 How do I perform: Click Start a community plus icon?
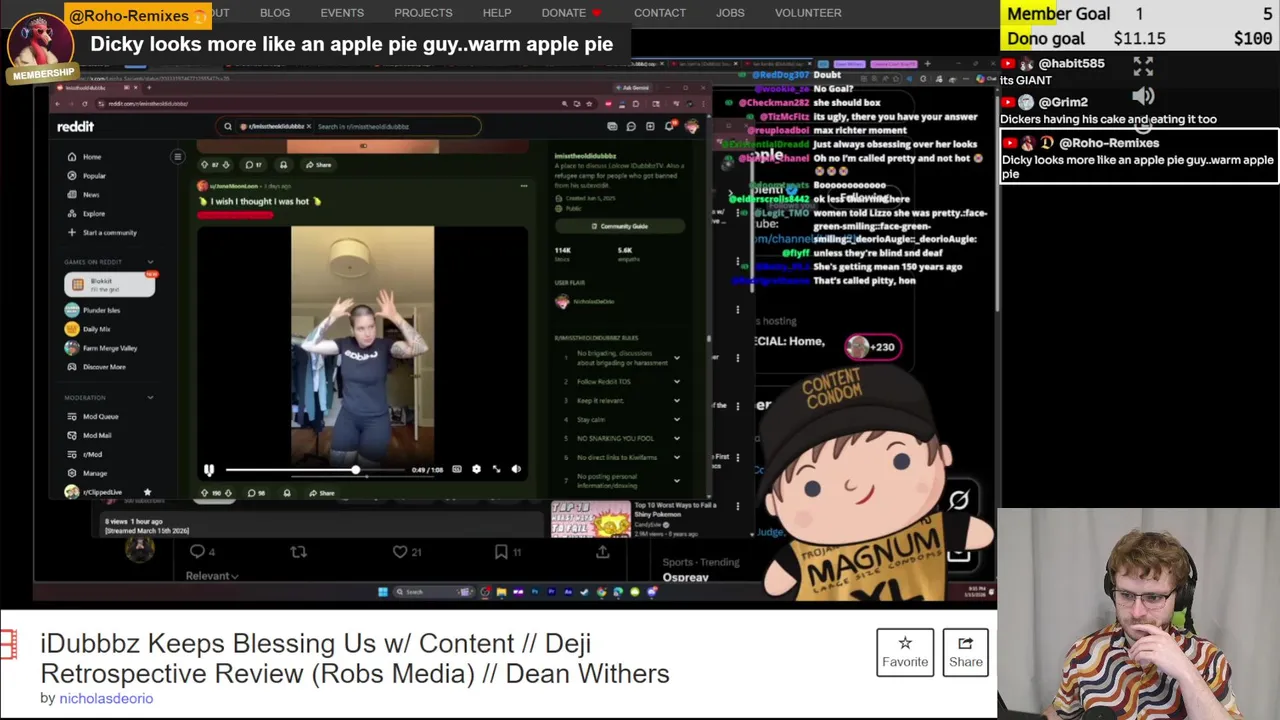tap(71, 233)
